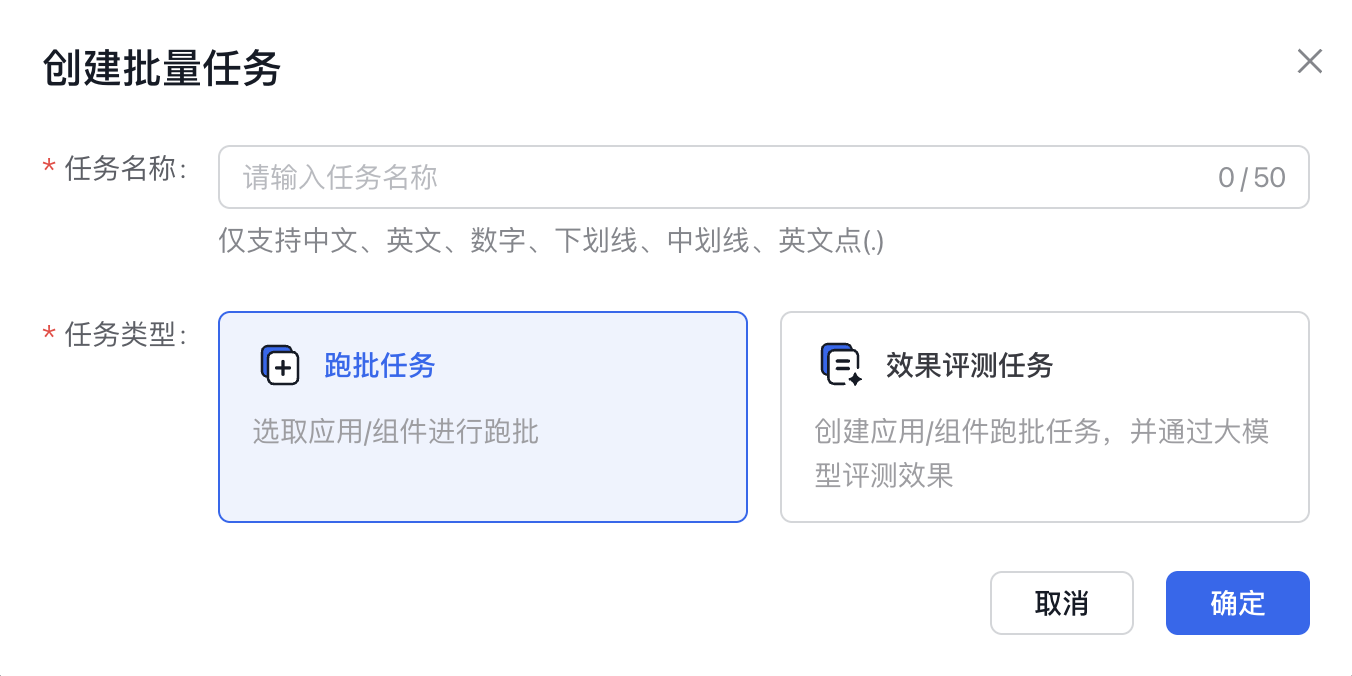Click the 创建批量任务 dialog title
This screenshot has width=1352, height=676.
(x=161, y=70)
